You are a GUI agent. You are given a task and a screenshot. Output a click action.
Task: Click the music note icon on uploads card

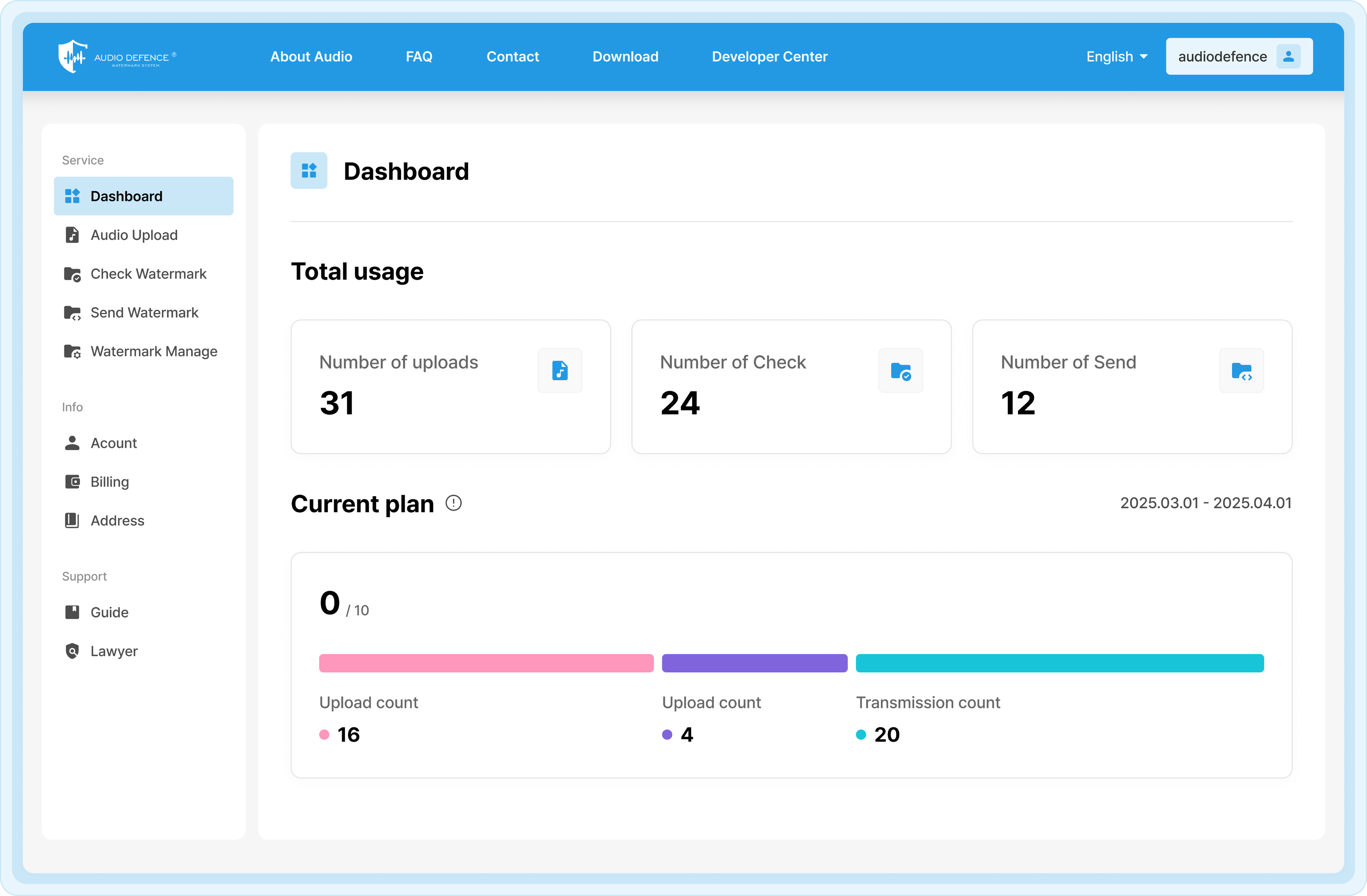[x=560, y=370]
